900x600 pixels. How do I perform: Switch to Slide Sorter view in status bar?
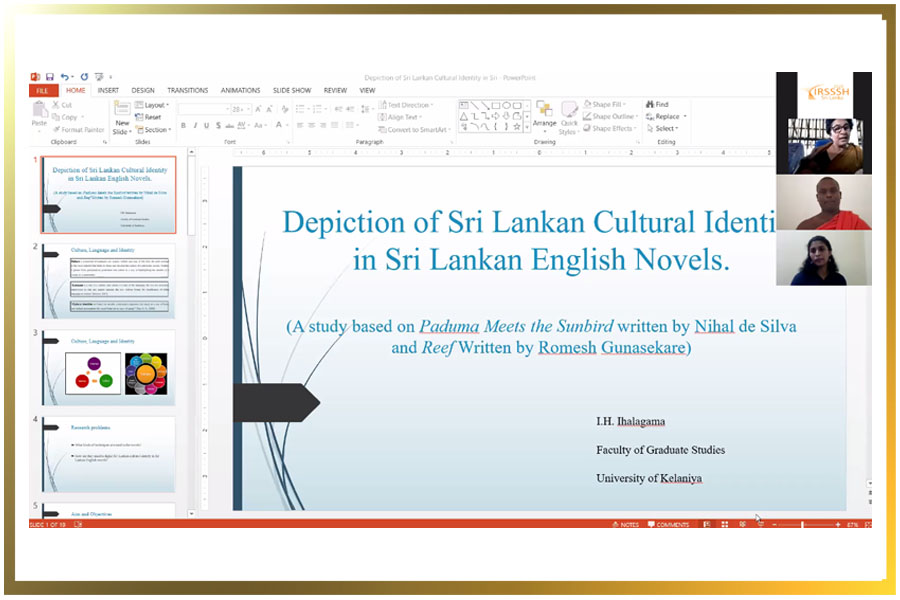click(x=725, y=524)
